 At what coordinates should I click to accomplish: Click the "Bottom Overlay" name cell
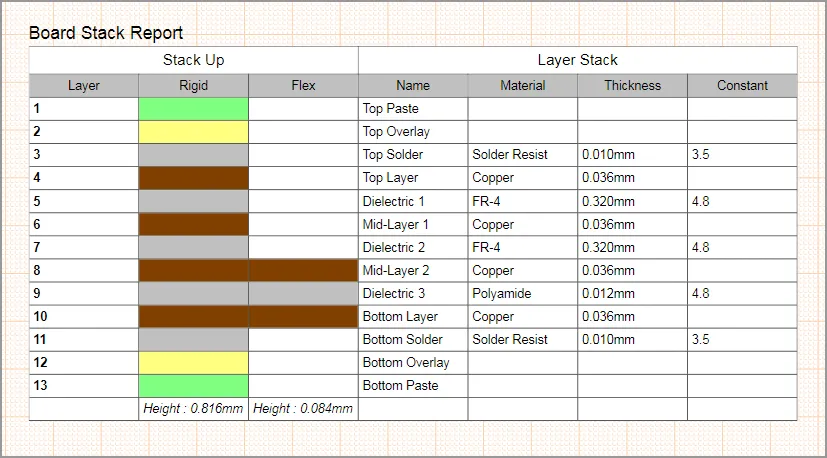pos(413,362)
